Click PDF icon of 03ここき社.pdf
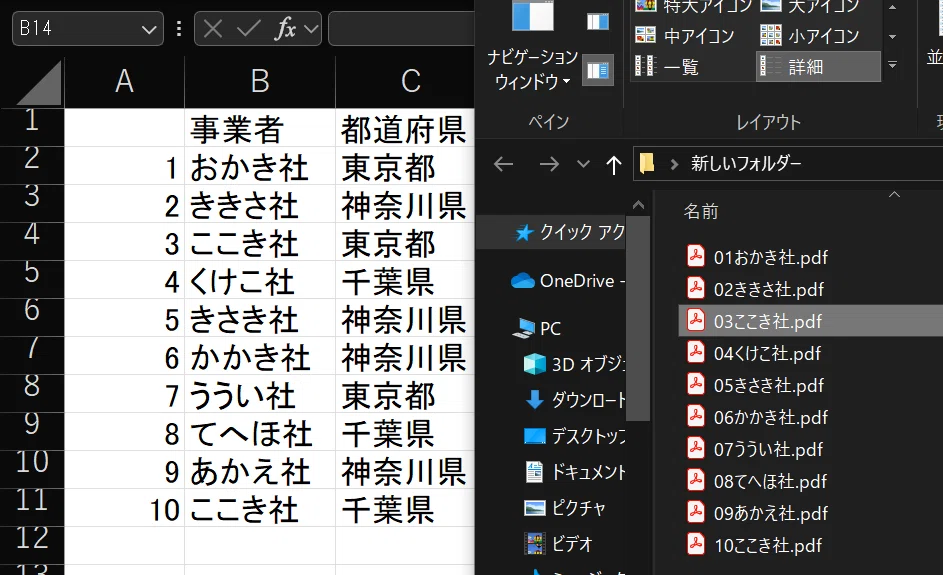This screenshot has height=575, width=943. click(695, 321)
